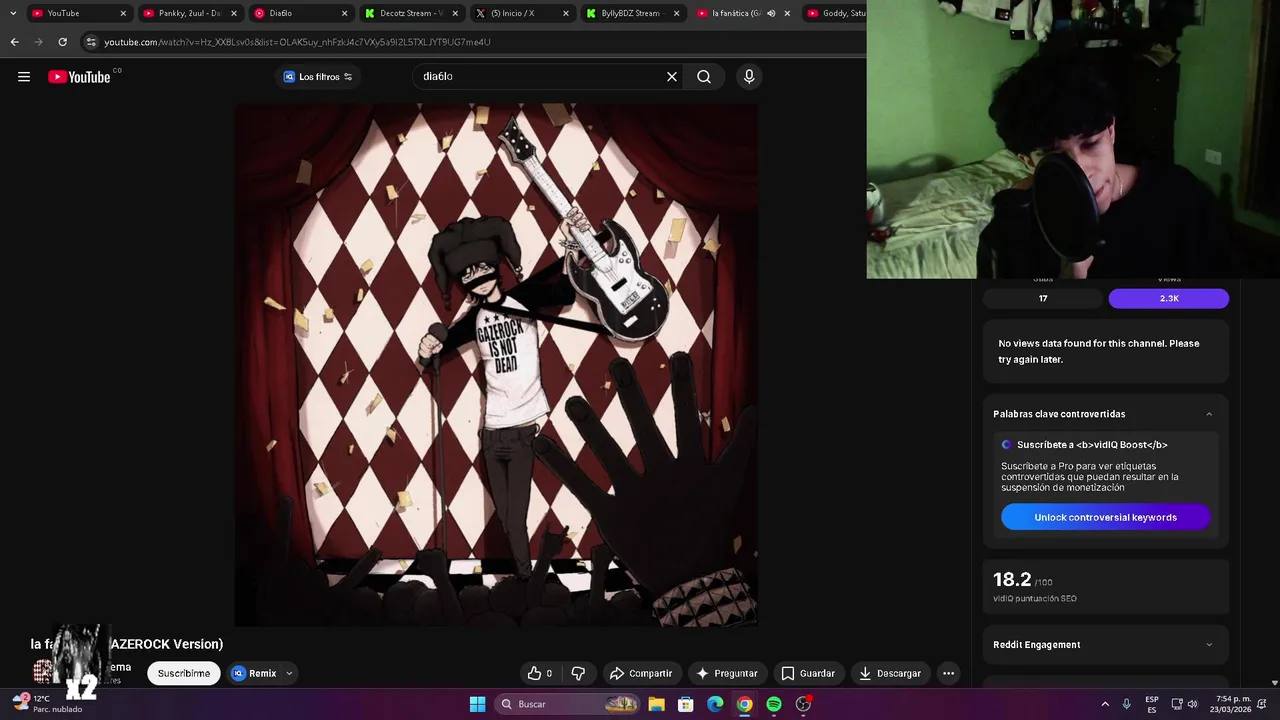The height and width of the screenshot is (720, 1280).
Task: Expand the Reddit Engagement section
Action: 1209,645
